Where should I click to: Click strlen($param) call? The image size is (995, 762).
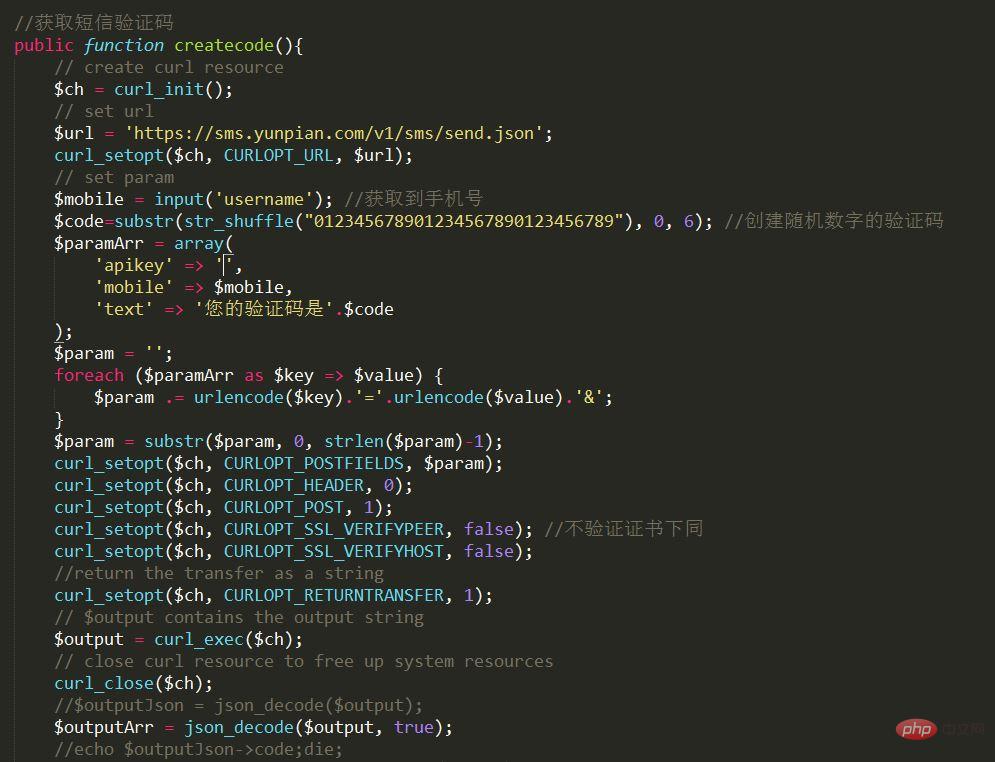[x=393, y=441]
